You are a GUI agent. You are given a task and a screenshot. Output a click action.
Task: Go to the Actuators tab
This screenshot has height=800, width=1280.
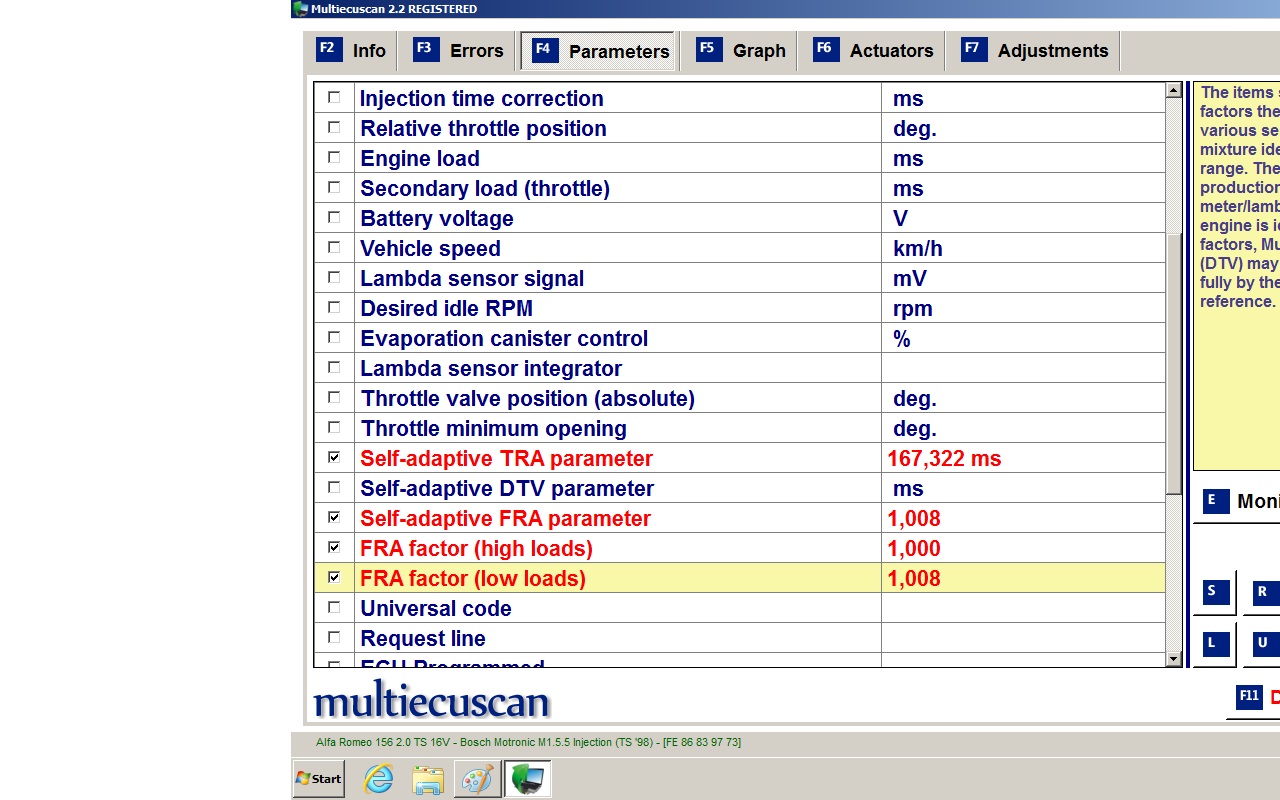pos(873,51)
